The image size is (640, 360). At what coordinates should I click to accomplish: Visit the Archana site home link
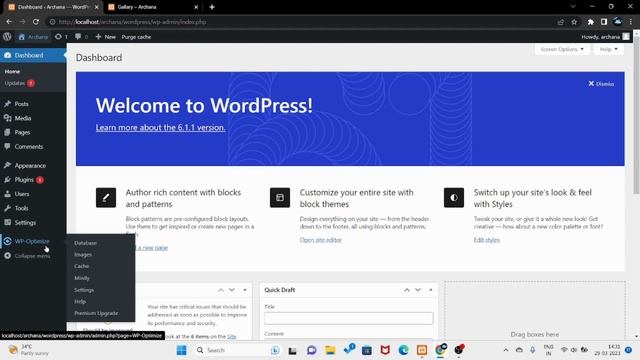coord(33,37)
